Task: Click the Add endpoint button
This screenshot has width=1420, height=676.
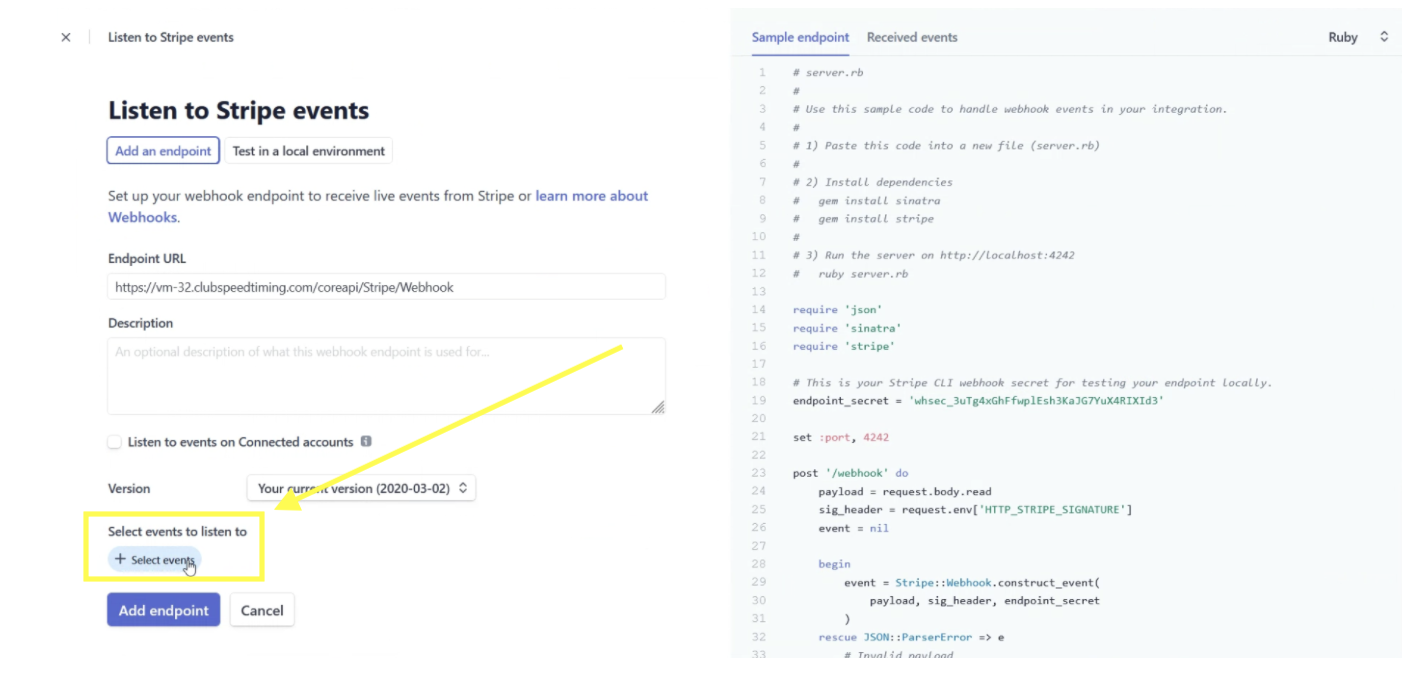Action: 163,610
